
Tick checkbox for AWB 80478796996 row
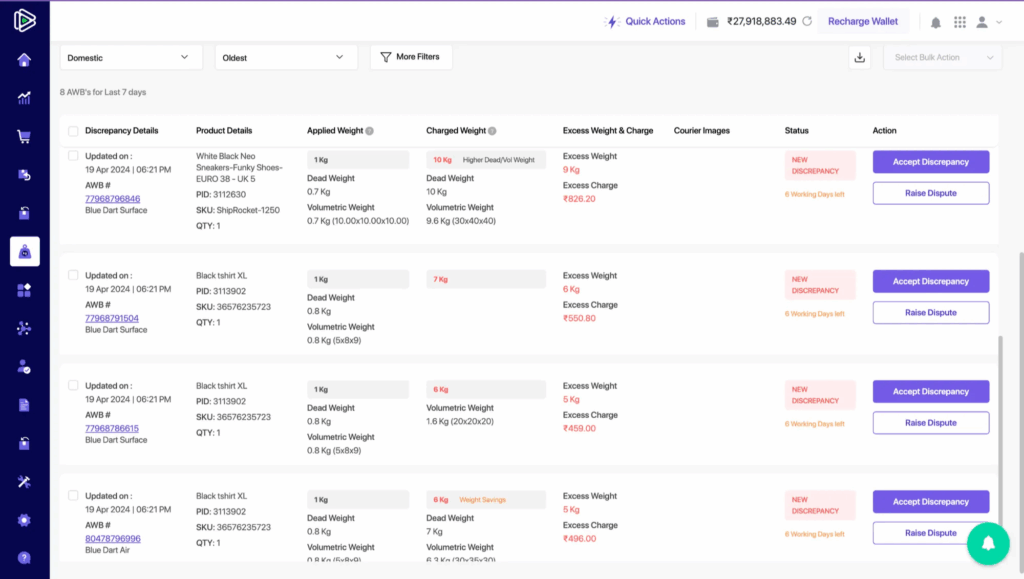[73, 496]
